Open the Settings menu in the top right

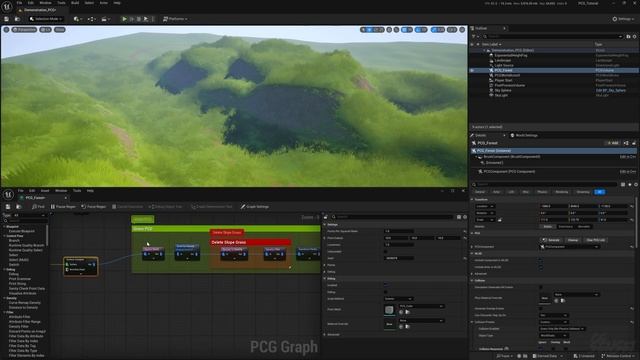(x=624, y=19)
